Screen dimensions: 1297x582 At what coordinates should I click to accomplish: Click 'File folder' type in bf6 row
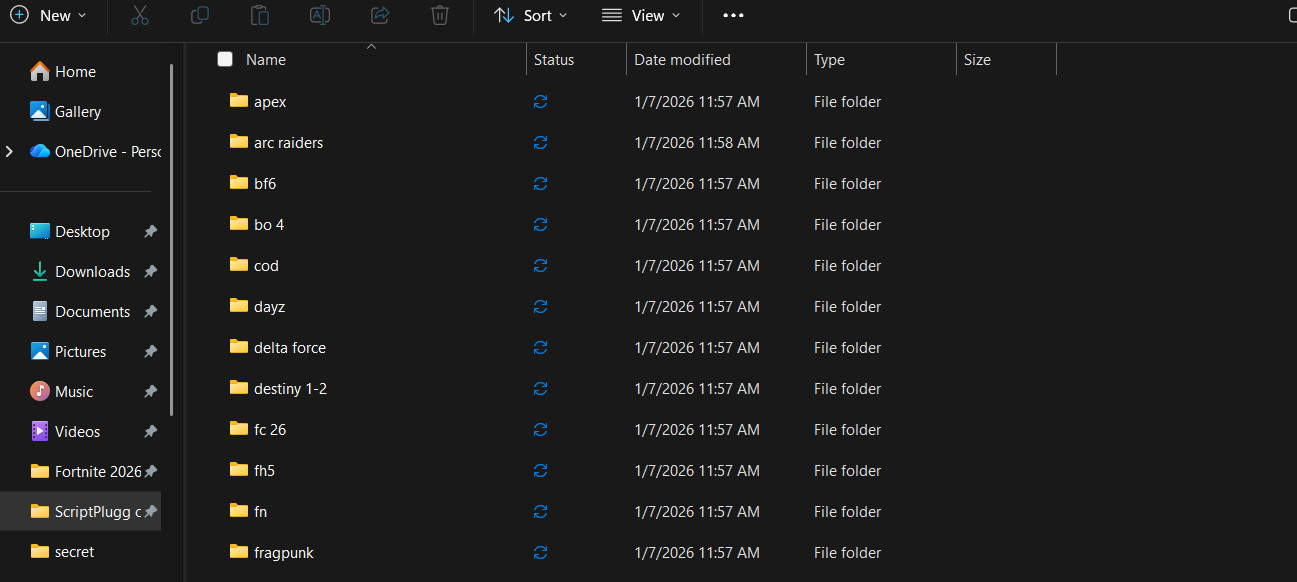pos(847,184)
